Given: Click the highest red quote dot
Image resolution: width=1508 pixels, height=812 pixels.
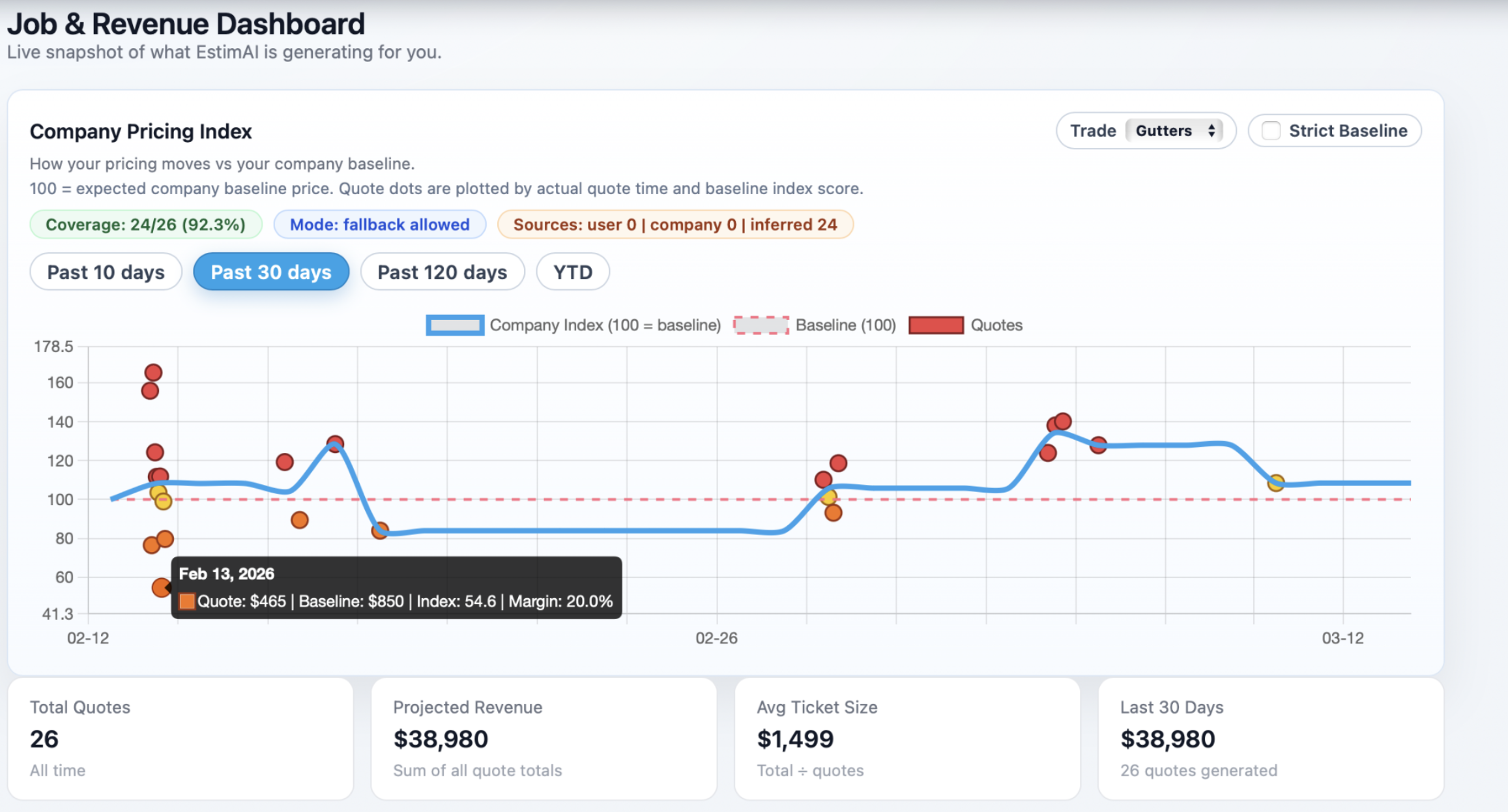Looking at the screenshot, I should pyautogui.click(x=154, y=371).
